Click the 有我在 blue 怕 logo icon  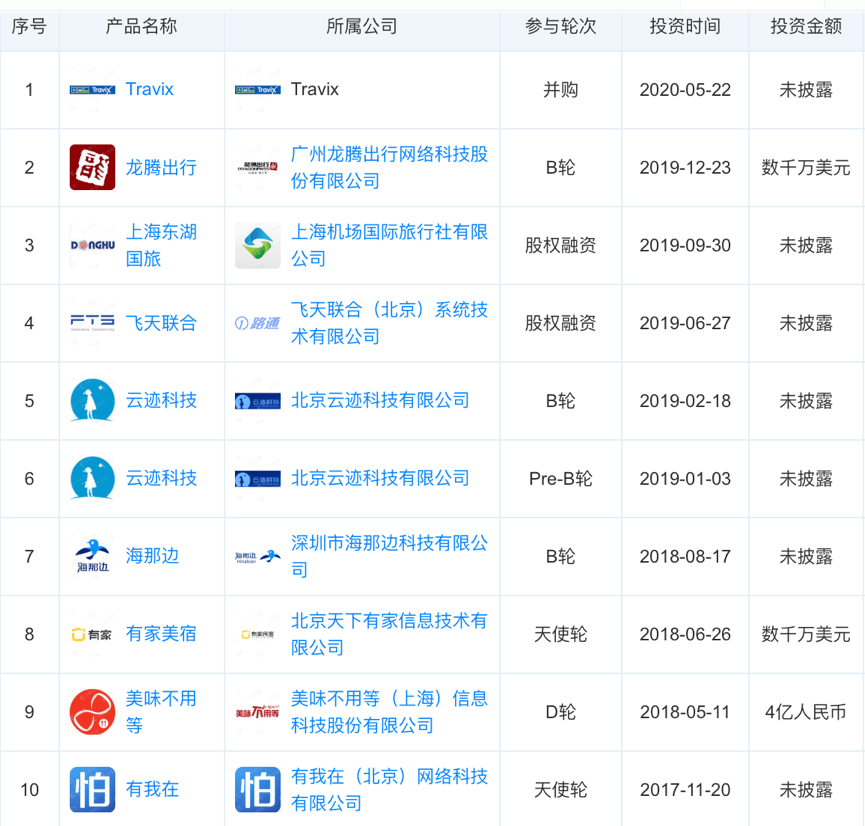[x=92, y=789]
